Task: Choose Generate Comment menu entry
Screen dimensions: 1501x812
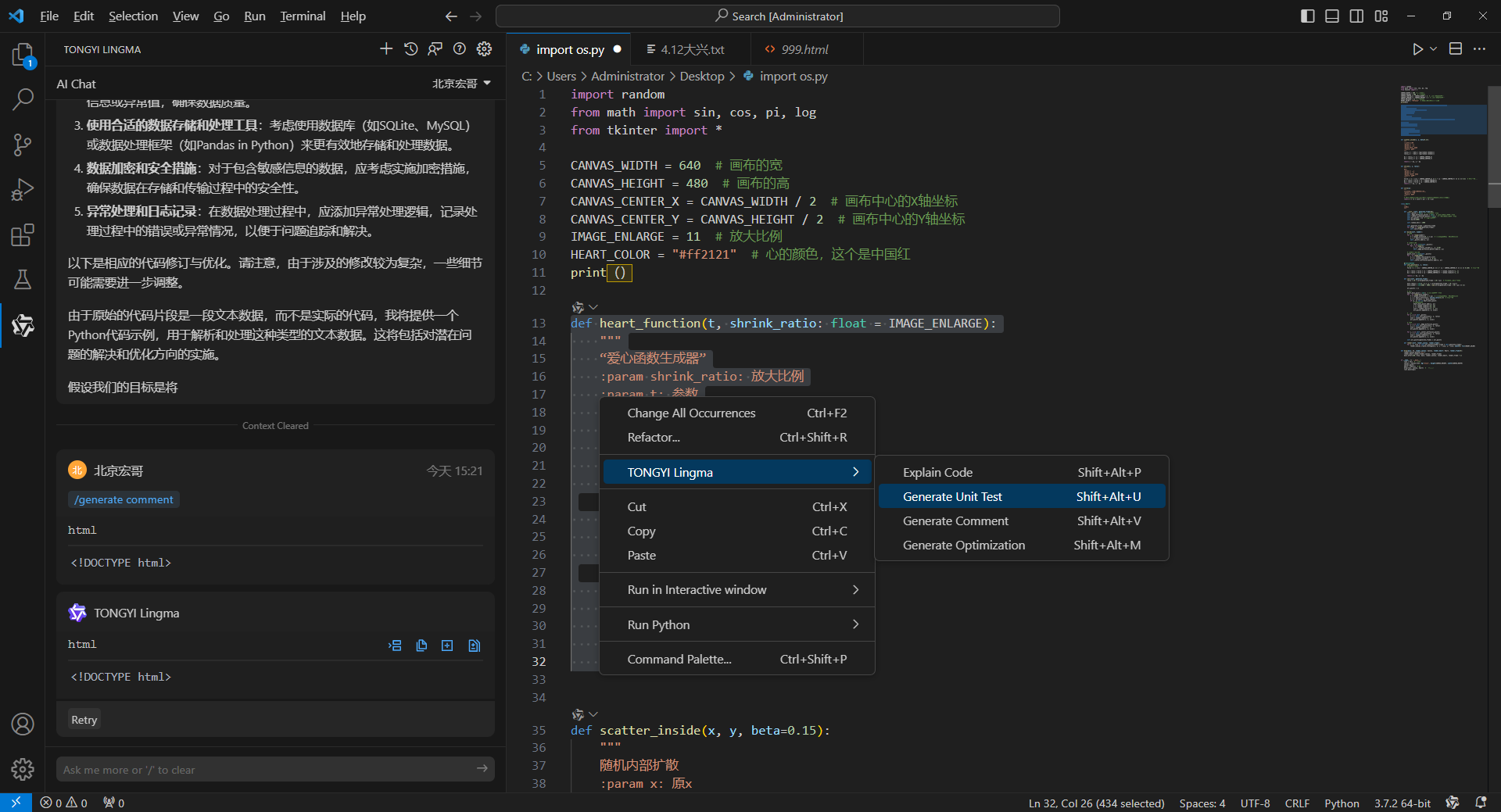Action: point(1022,520)
